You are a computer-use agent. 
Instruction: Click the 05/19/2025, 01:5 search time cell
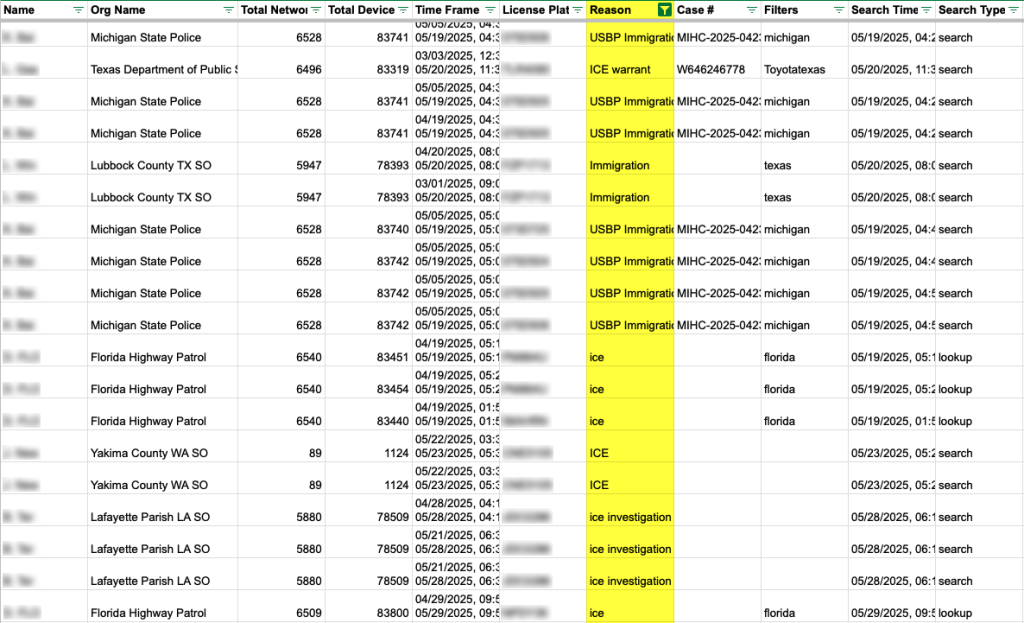[x=891, y=415]
